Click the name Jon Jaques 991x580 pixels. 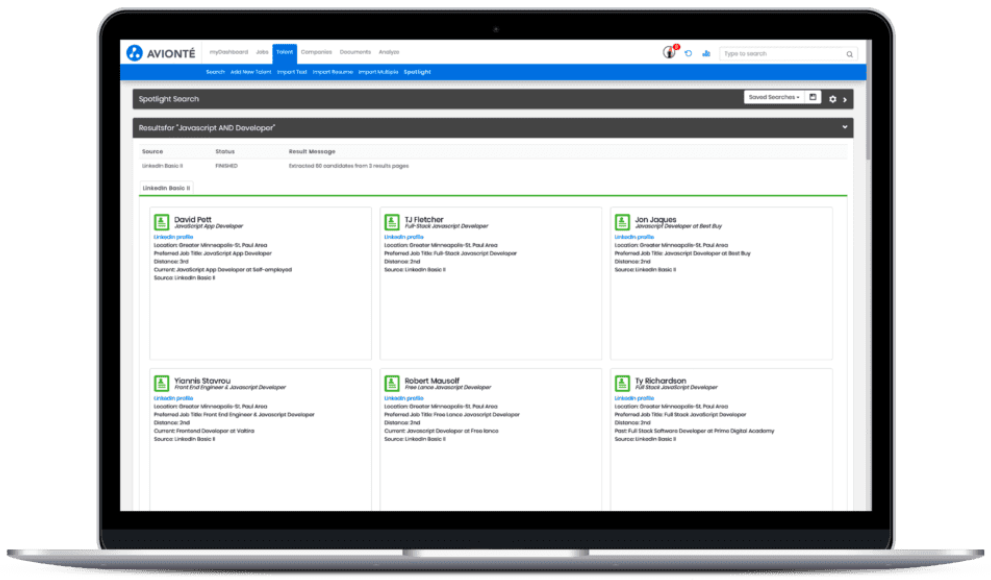point(655,219)
